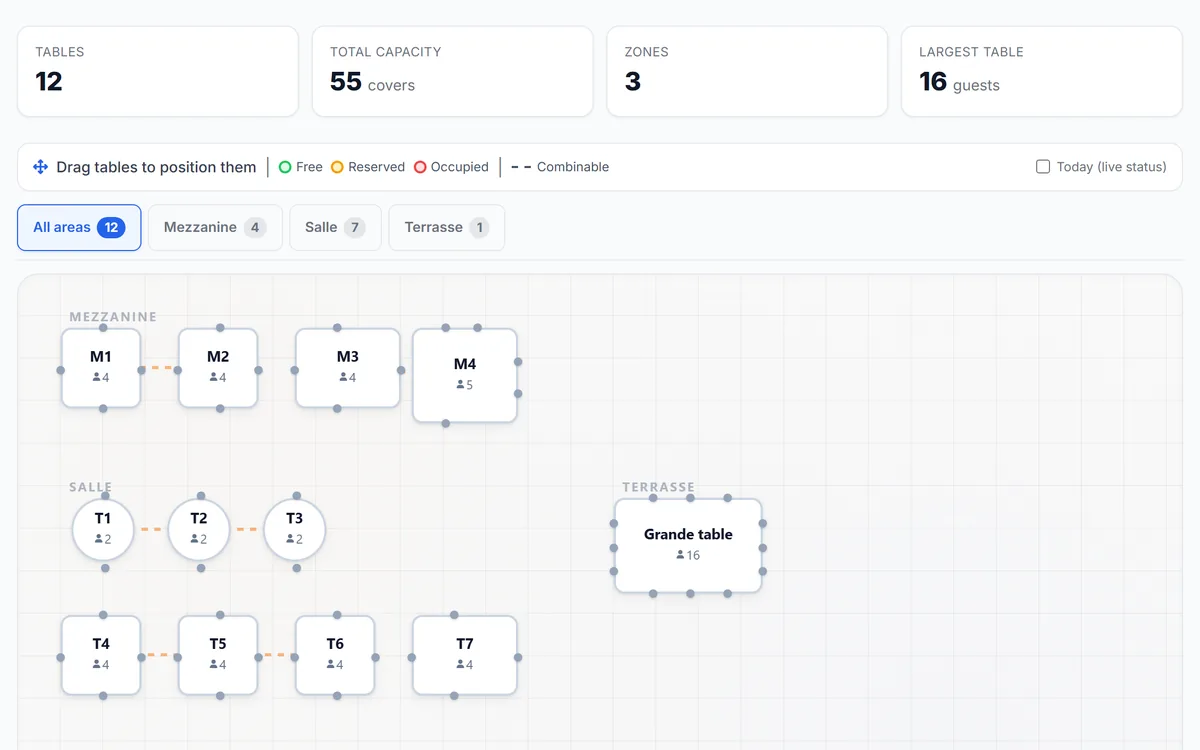Click the yellow Reserved status circle

337,167
